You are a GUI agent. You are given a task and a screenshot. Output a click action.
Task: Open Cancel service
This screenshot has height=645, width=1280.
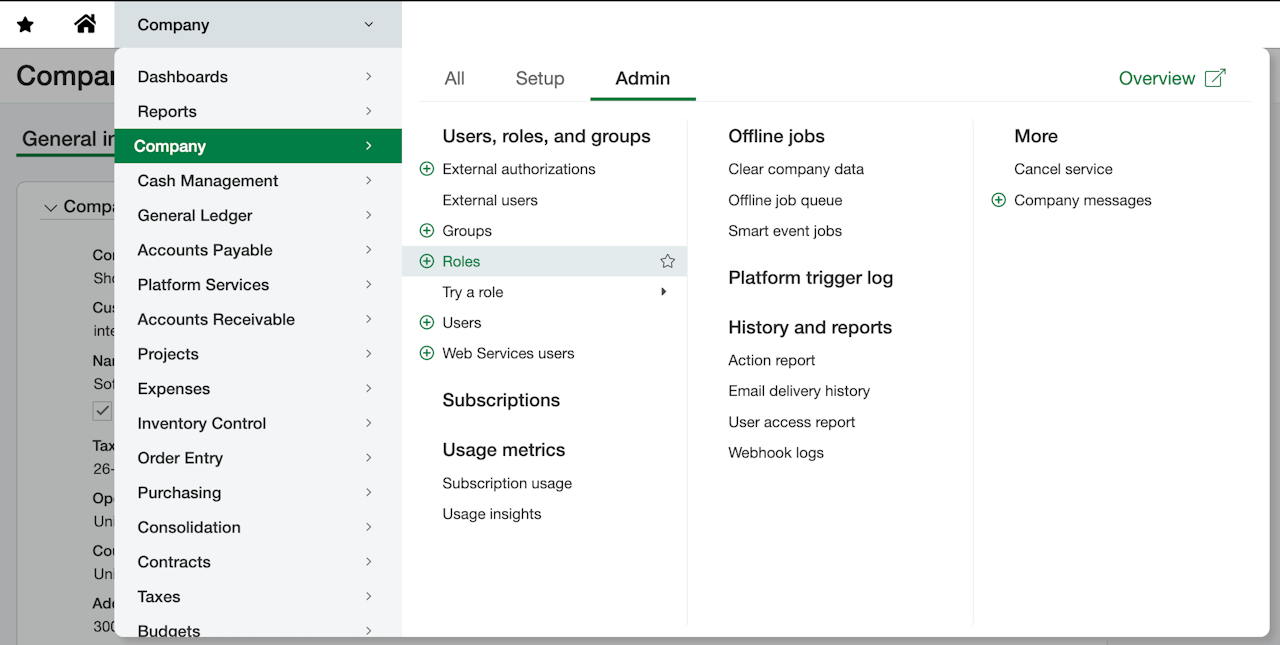coord(1063,169)
